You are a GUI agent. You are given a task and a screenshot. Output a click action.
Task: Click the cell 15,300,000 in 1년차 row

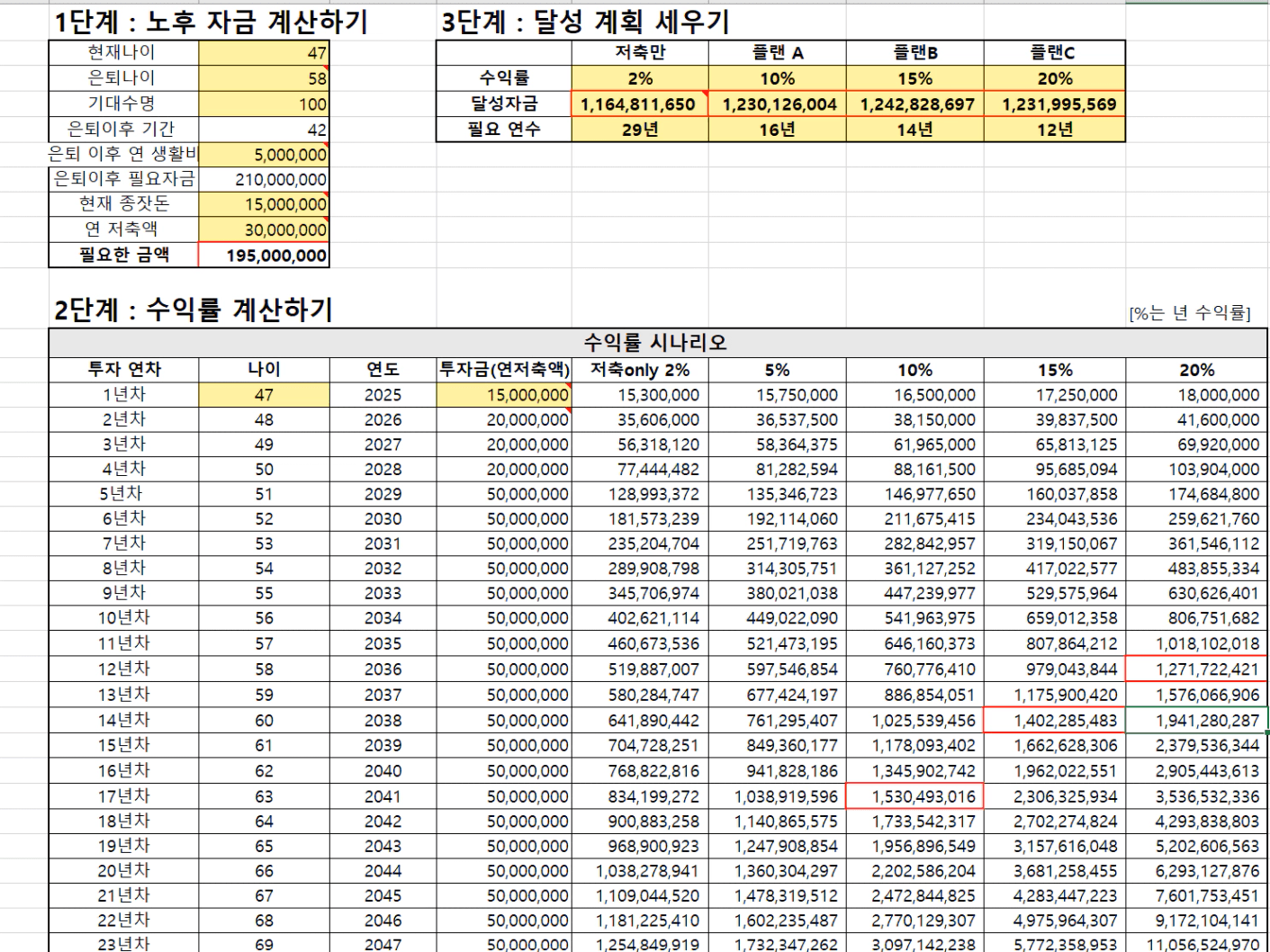pyautogui.click(x=640, y=394)
